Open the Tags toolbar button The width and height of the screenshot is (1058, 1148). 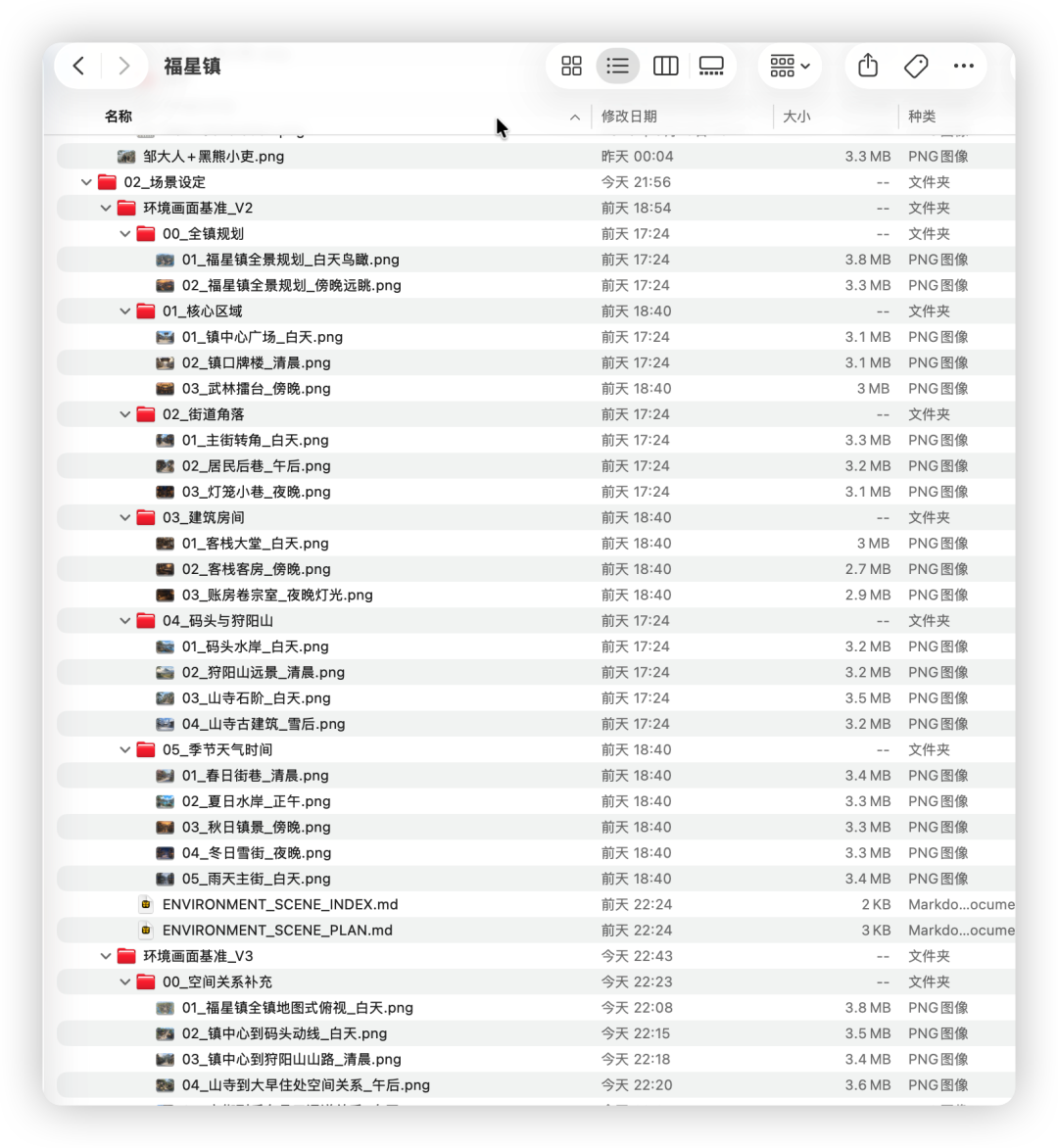(916, 67)
